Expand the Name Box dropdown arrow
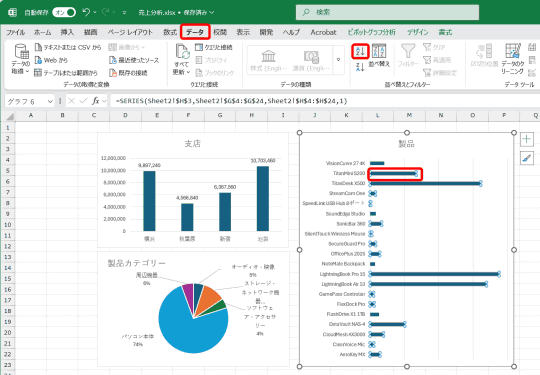 point(50,101)
